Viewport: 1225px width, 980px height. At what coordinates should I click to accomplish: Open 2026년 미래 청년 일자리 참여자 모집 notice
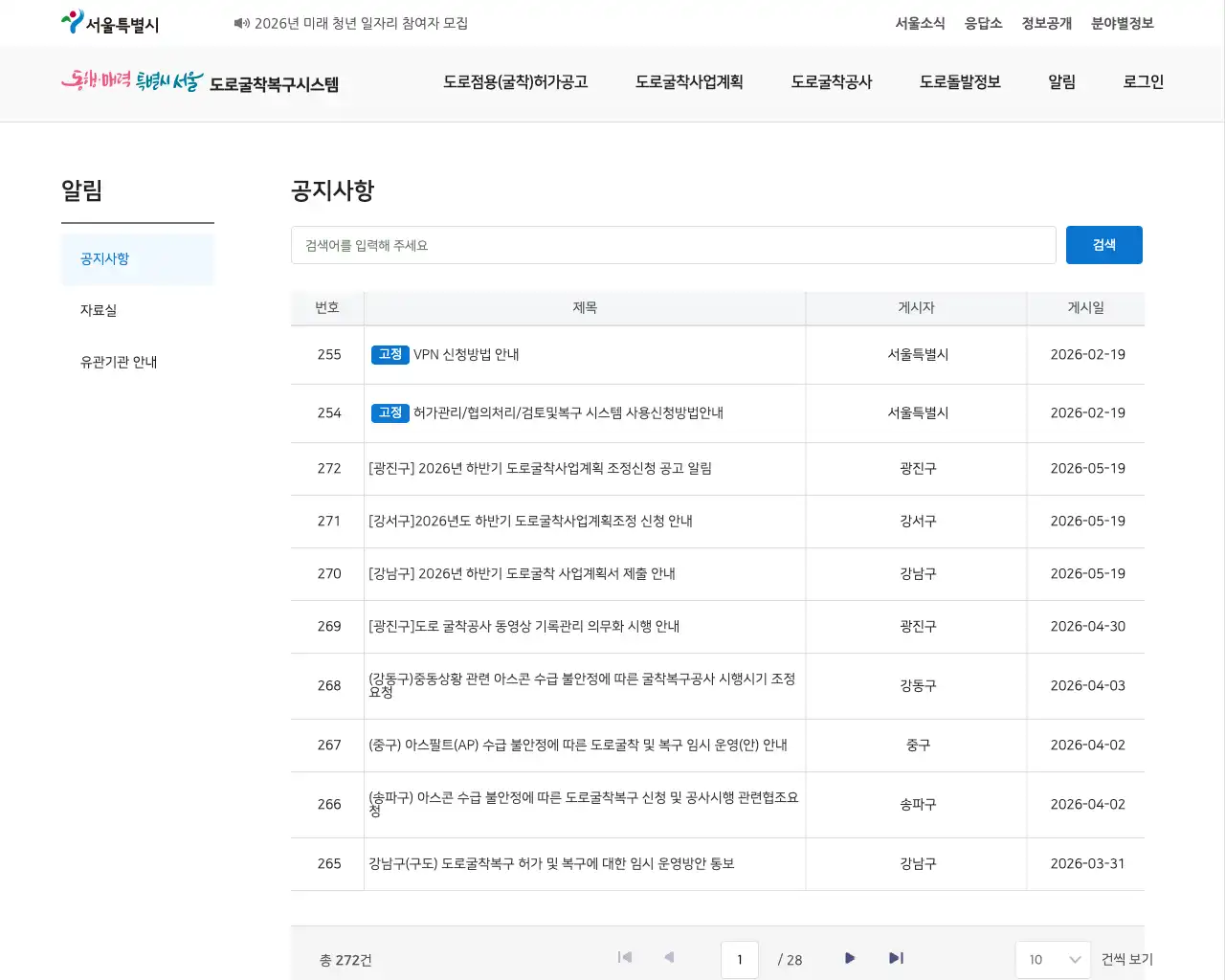(361, 23)
